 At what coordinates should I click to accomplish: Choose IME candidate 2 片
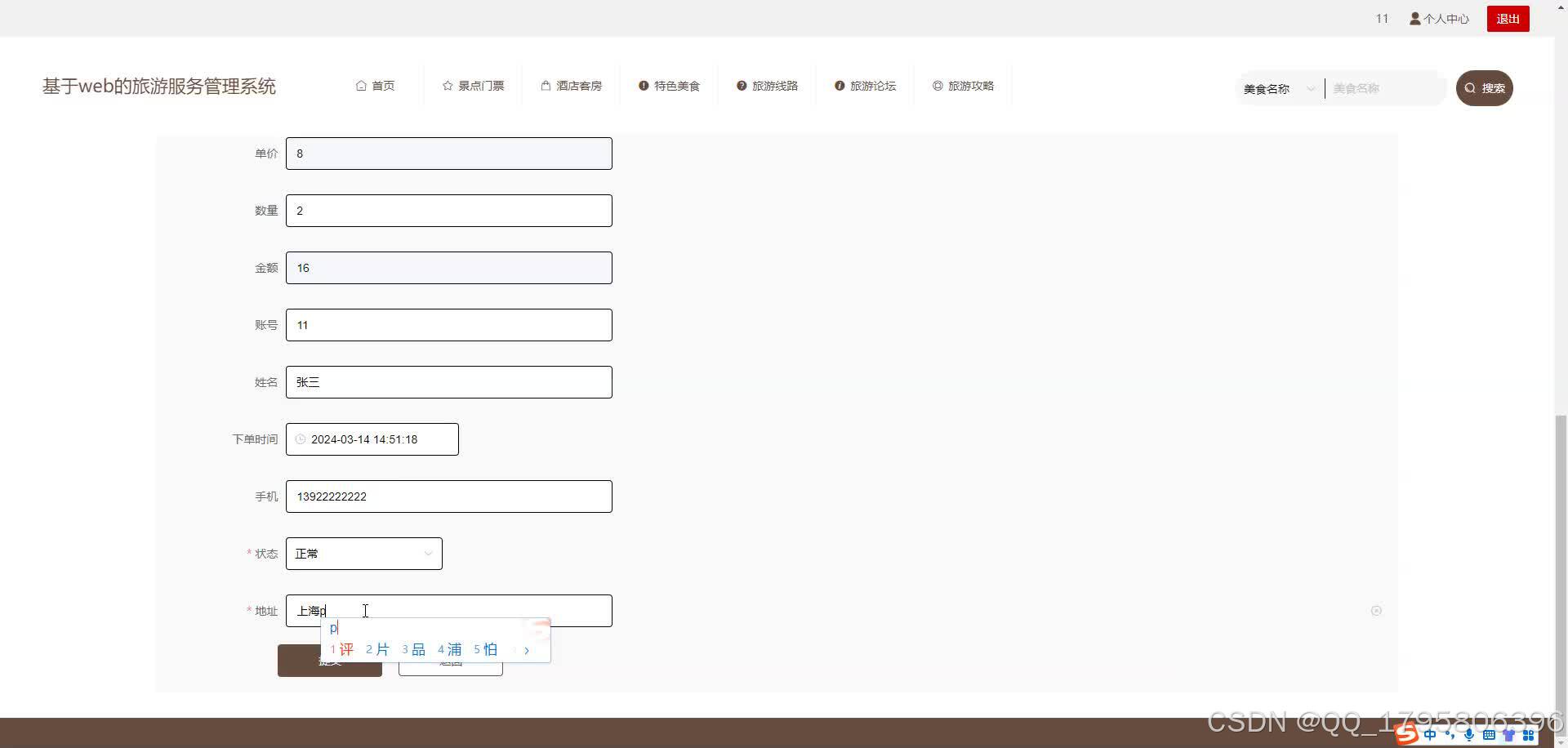377,649
